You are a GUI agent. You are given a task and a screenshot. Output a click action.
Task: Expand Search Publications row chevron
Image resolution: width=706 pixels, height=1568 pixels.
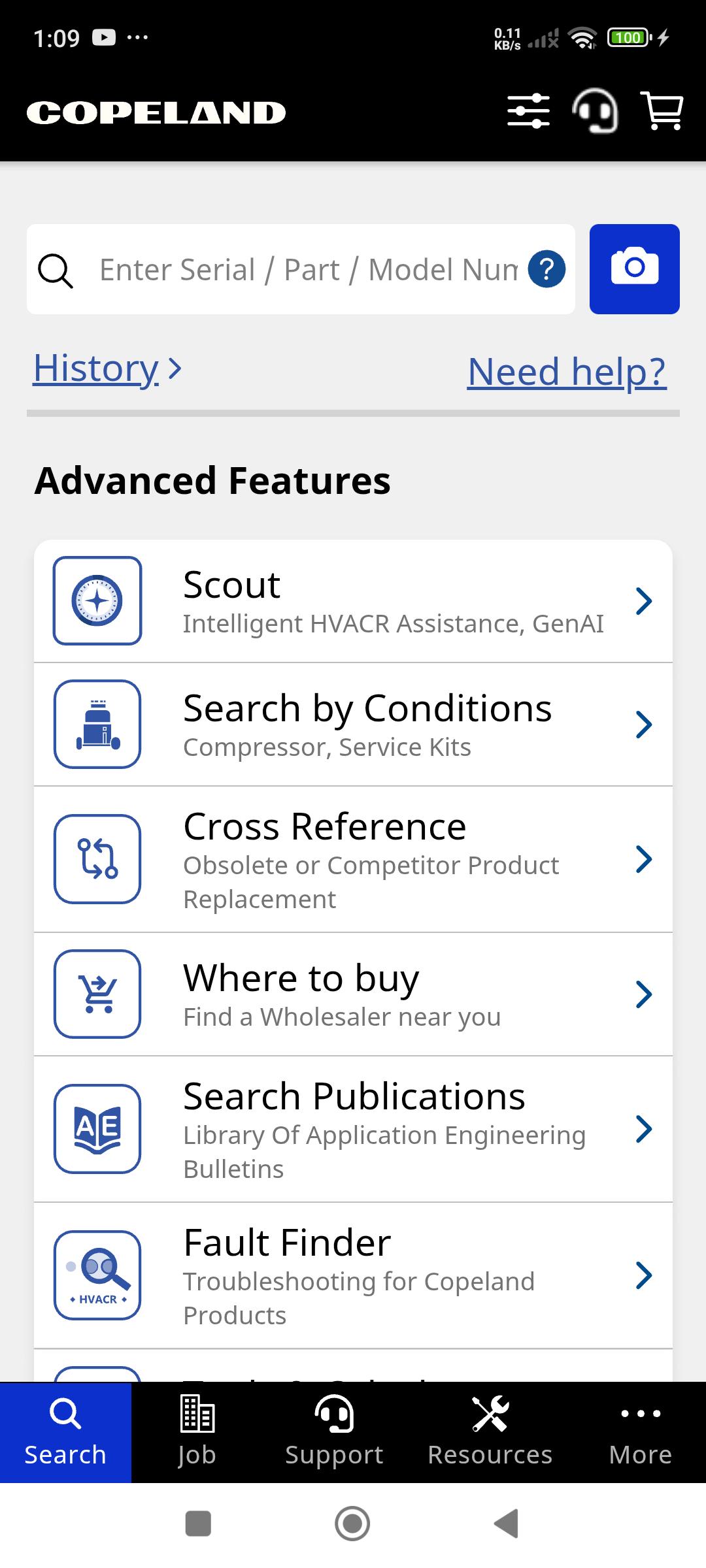(644, 1129)
